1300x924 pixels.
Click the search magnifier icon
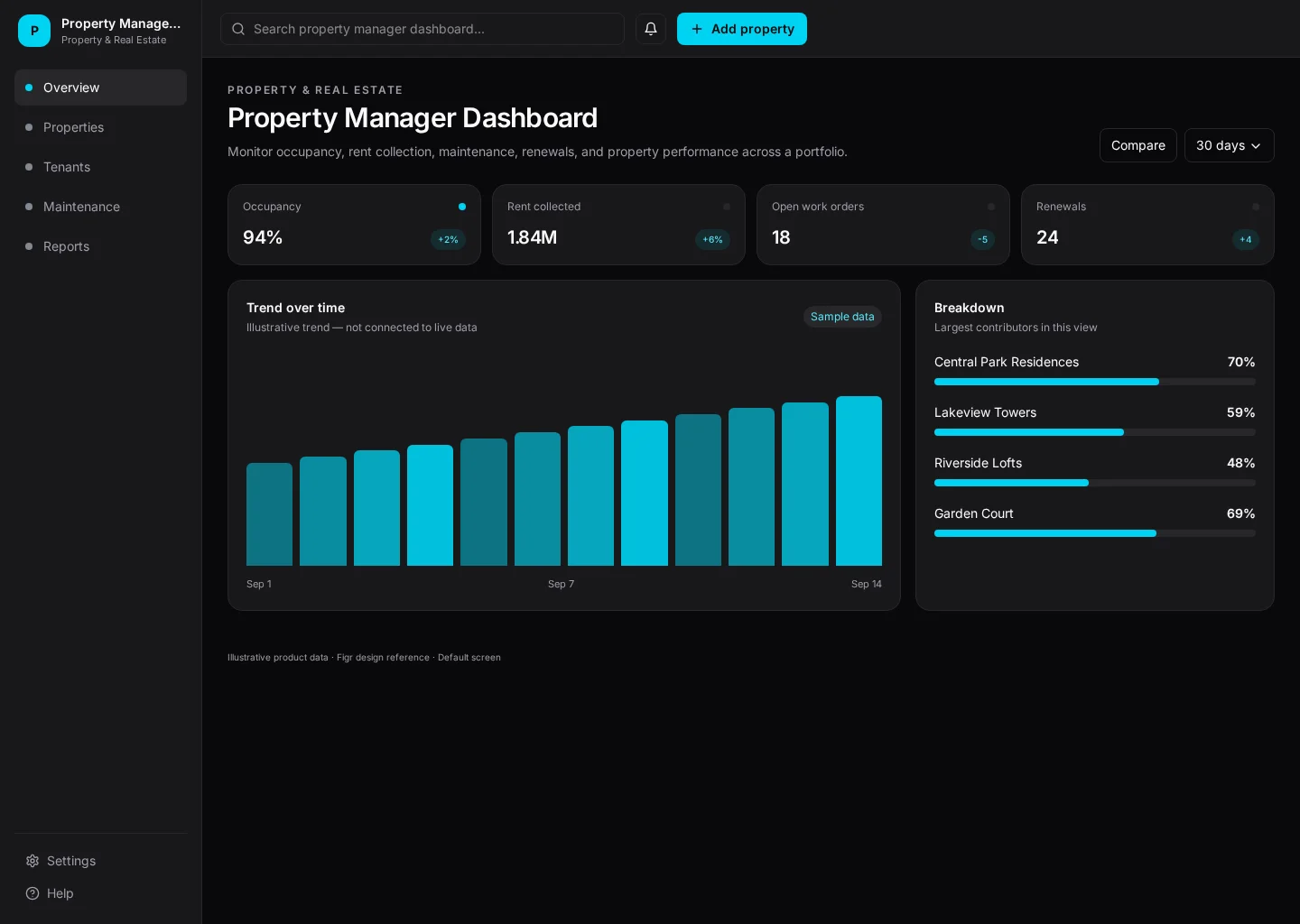pos(238,29)
